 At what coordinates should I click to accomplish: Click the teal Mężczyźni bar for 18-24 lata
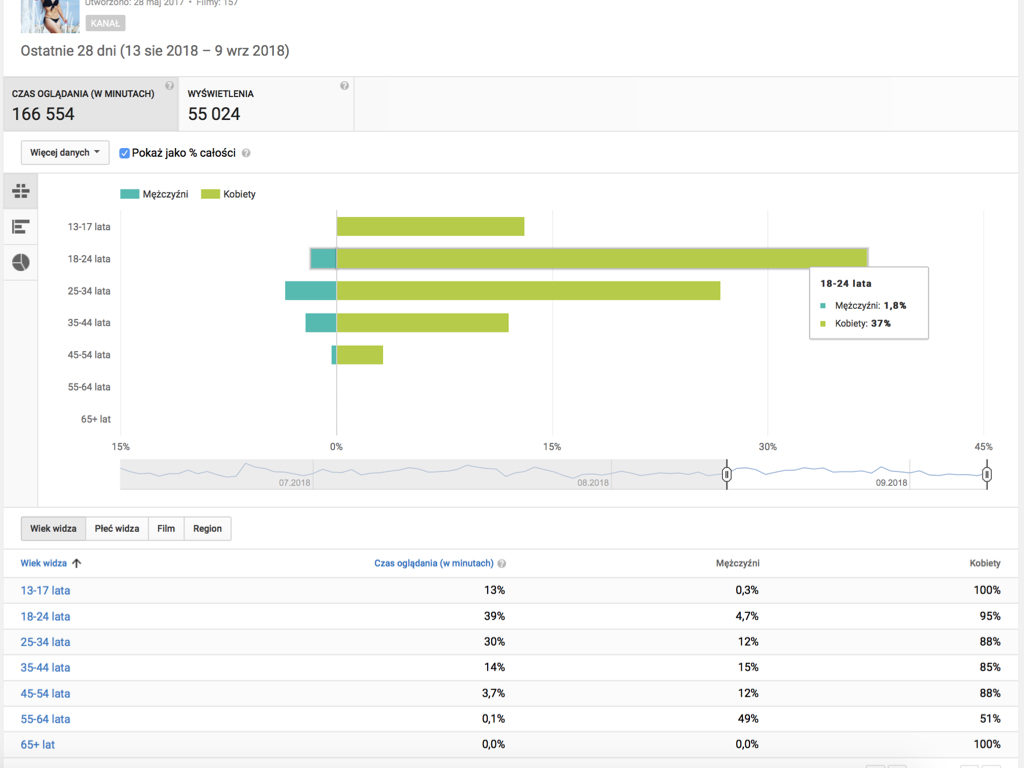click(323, 259)
